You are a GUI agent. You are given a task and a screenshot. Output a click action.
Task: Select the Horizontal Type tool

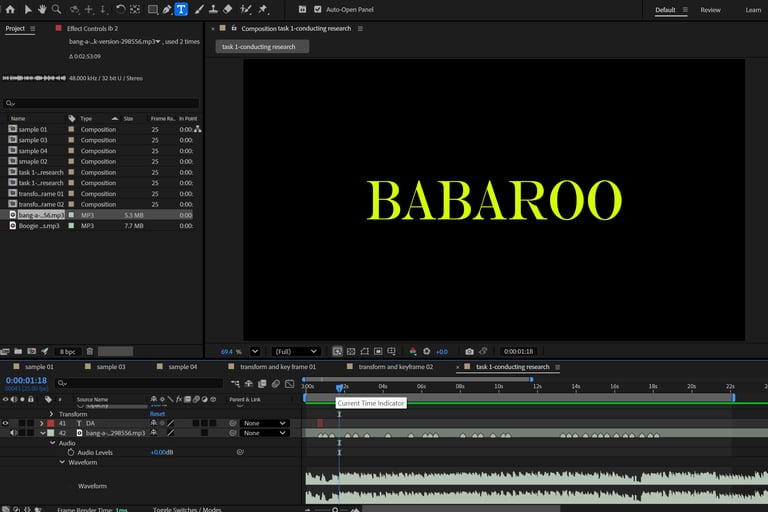(x=181, y=9)
